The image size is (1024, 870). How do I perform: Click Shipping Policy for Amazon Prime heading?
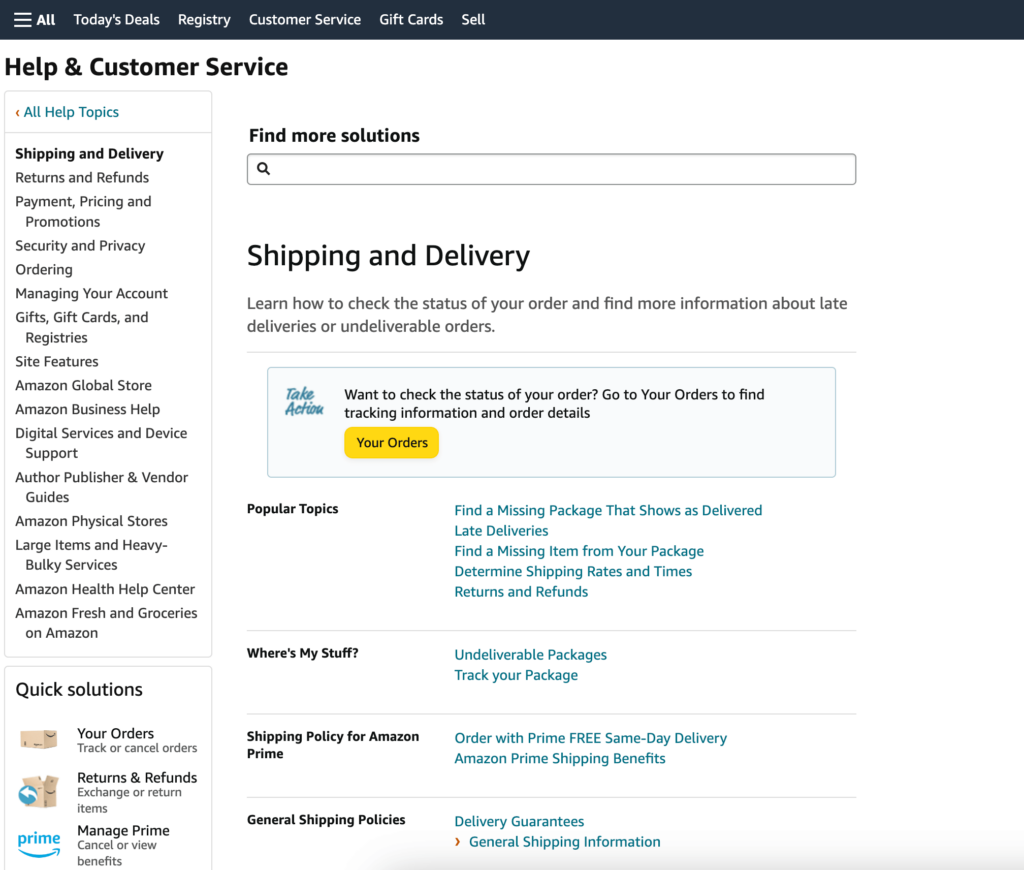coord(332,745)
